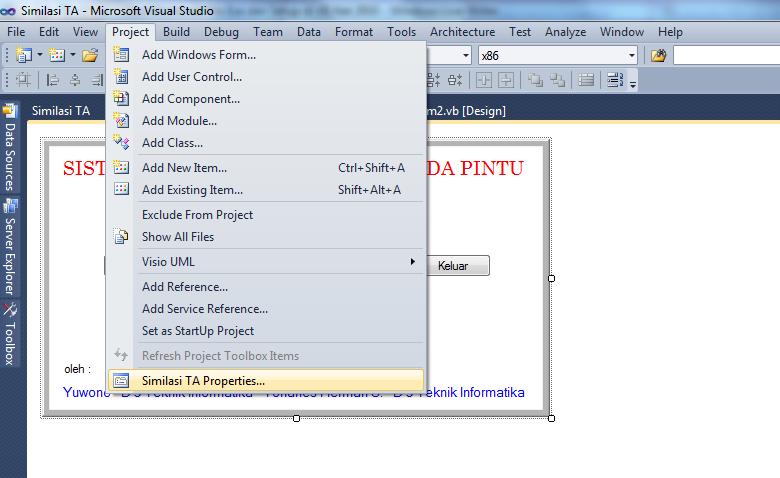Image resolution: width=780 pixels, height=478 pixels.
Task: Click the Add New Item toolbar icon
Action: 57,55
